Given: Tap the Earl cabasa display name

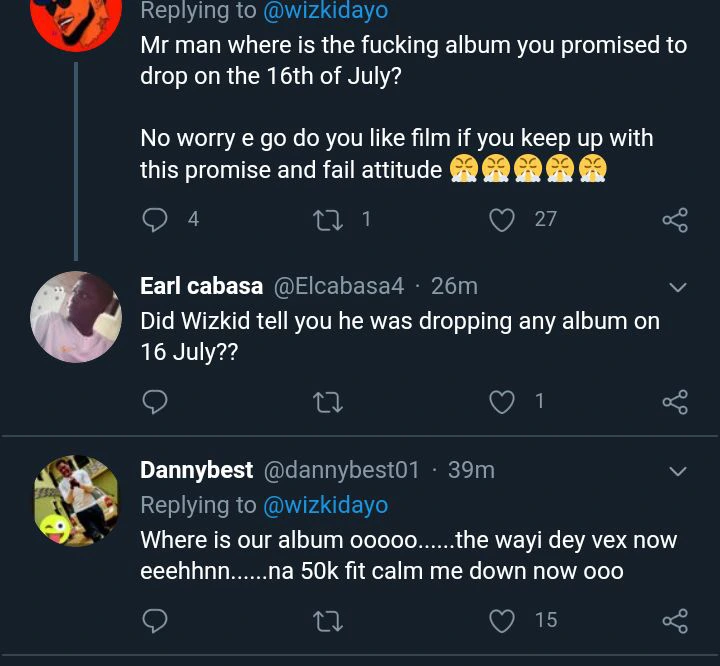Looking at the screenshot, I should (201, 286).
